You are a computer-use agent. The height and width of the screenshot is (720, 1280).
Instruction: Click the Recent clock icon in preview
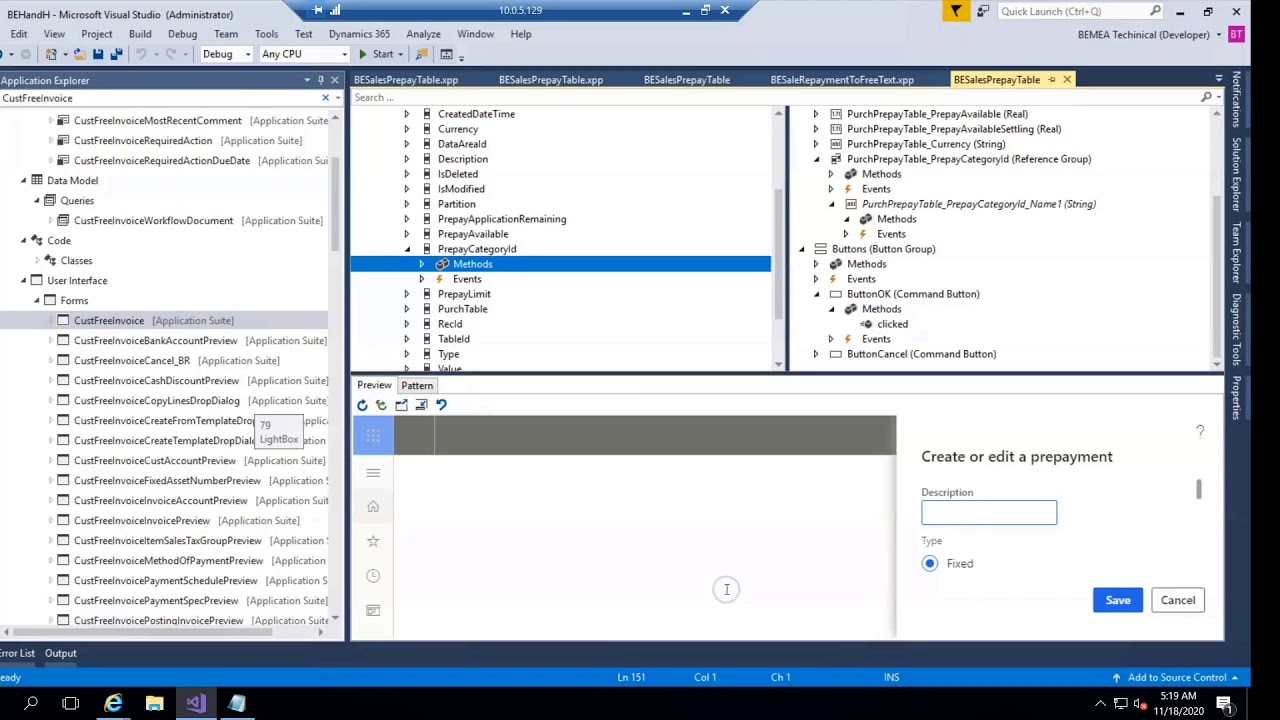click(373, 576)
